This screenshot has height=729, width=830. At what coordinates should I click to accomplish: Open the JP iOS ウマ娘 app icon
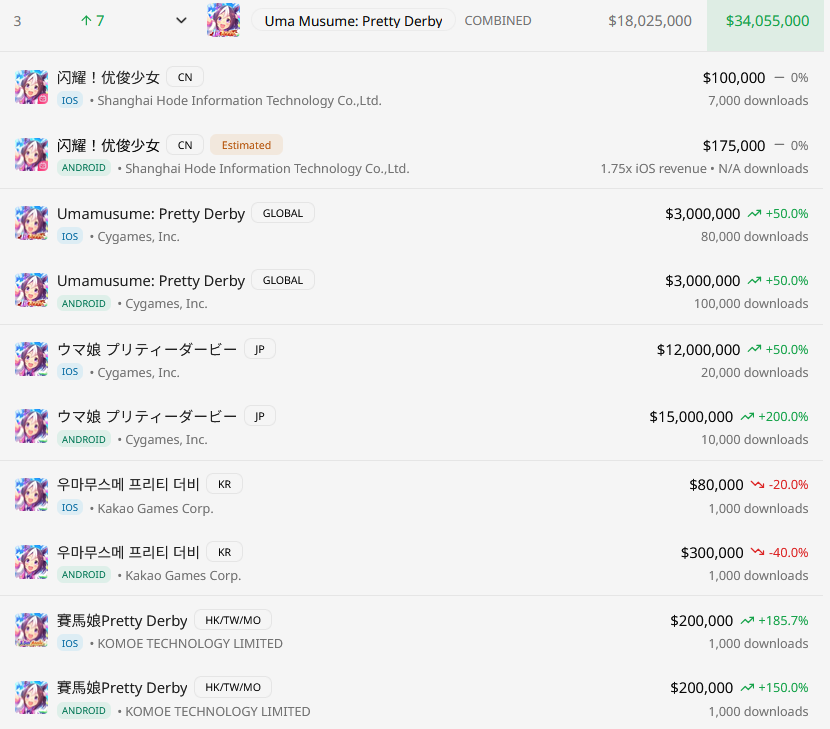pos(32,359)
